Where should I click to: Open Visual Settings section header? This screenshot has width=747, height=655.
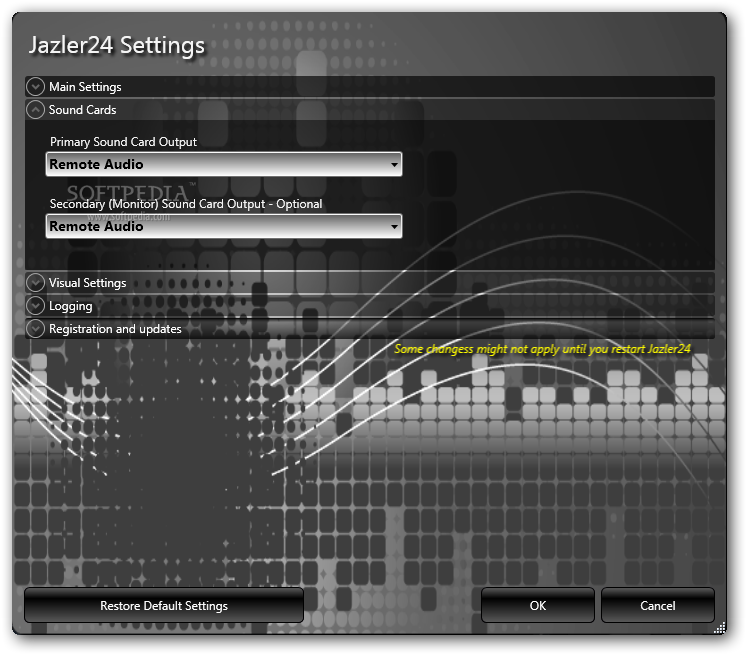(x=370, y=282)
